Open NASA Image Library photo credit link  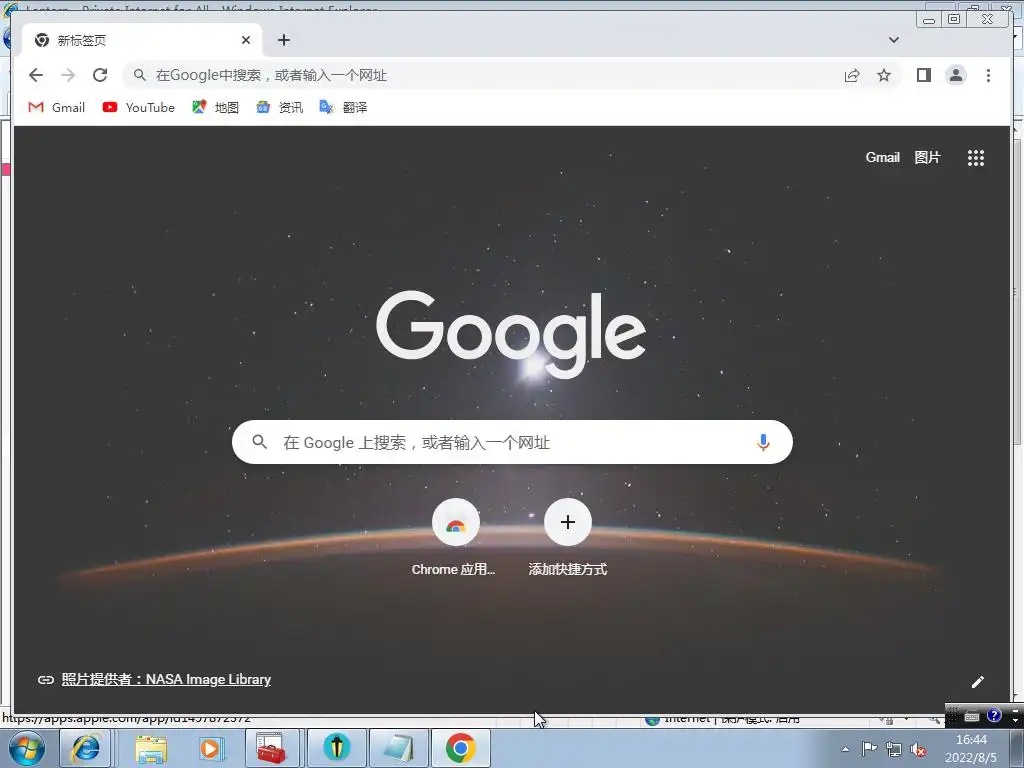166,679
